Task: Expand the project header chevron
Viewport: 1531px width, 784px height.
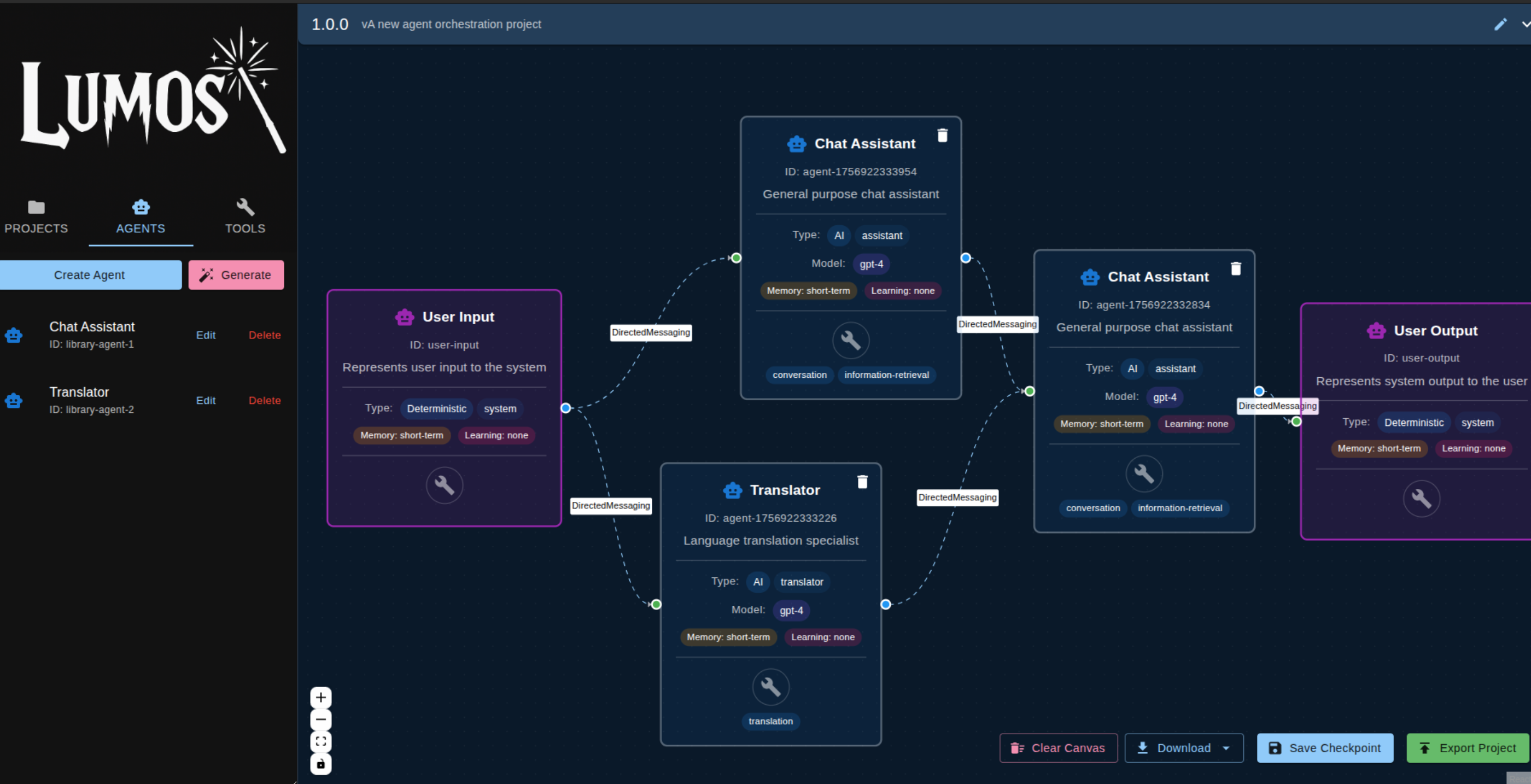Action: click(x=1525, y=25)
